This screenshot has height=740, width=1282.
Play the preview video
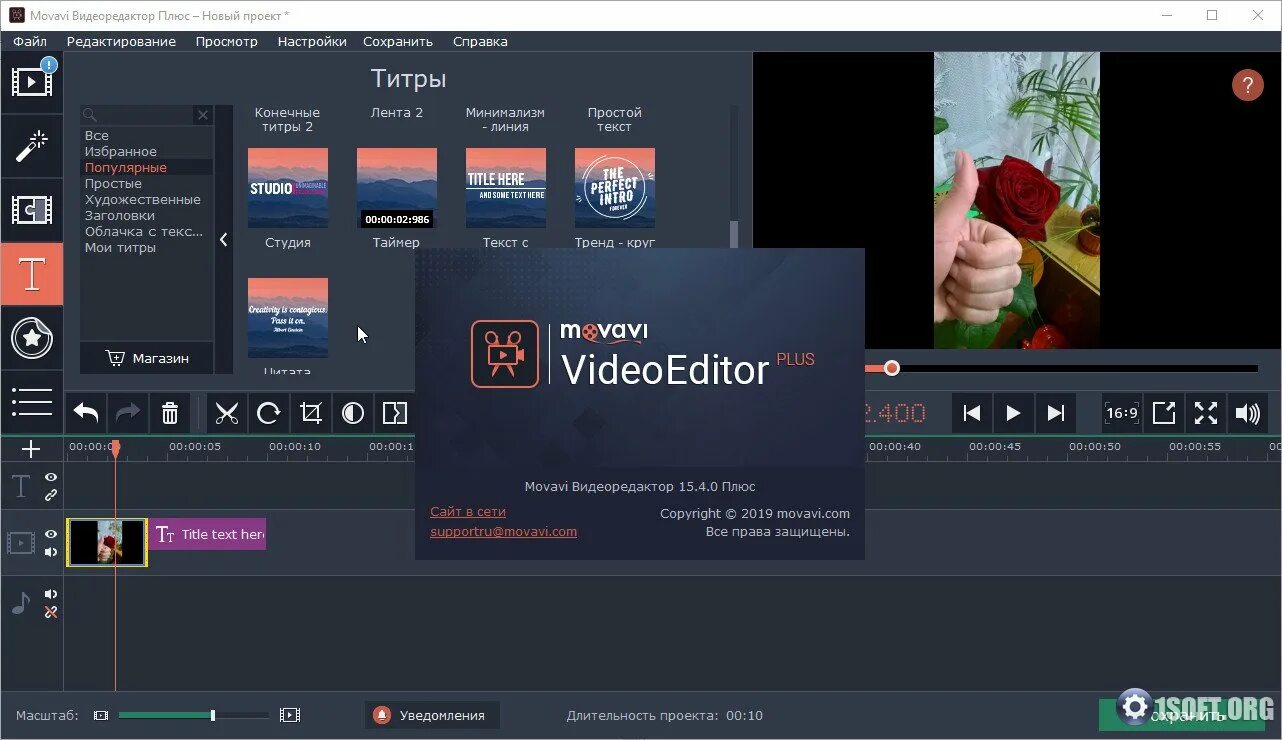click(x=1013, y=413)
